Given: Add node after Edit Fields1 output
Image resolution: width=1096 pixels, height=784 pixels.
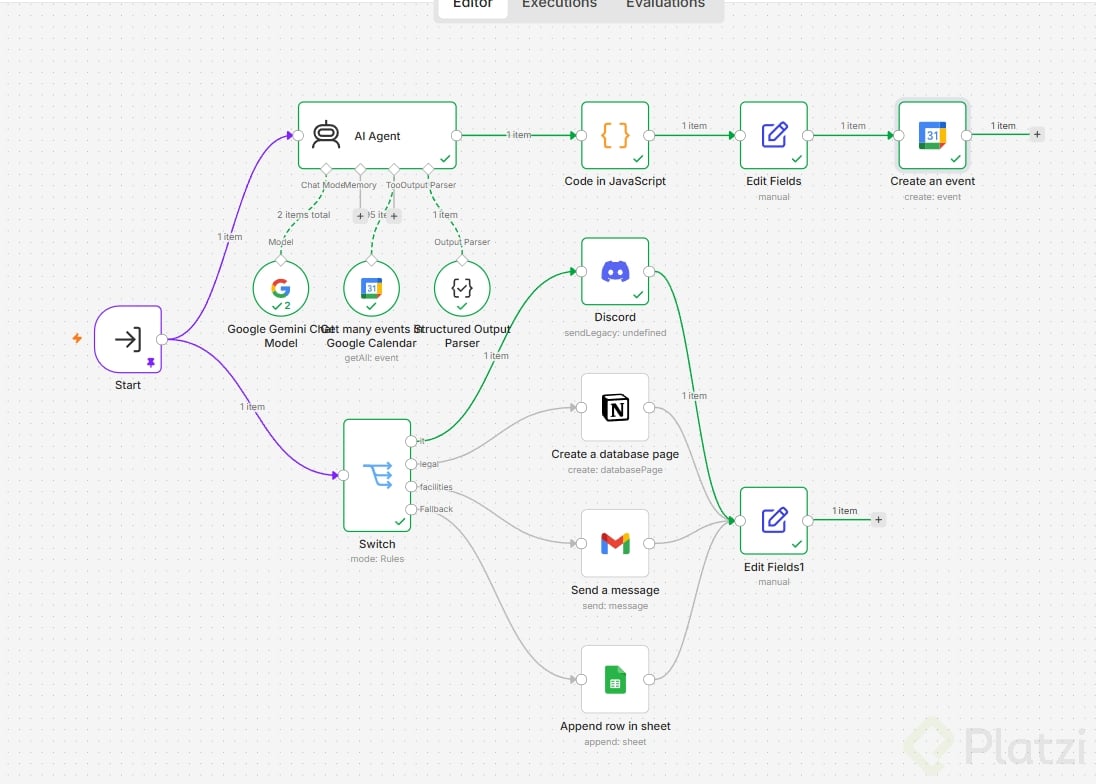Looking at the screenshot, I should pyautogui.click(x=879, y=519).
